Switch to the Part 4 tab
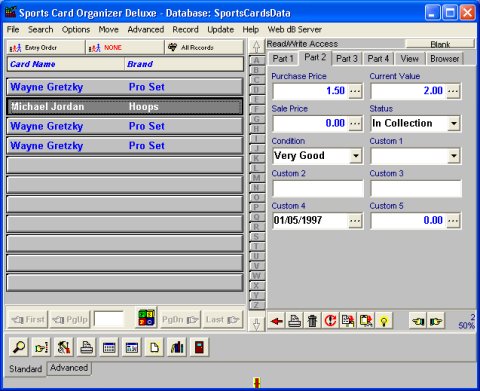The image size is (480, 391). (378, 59)
